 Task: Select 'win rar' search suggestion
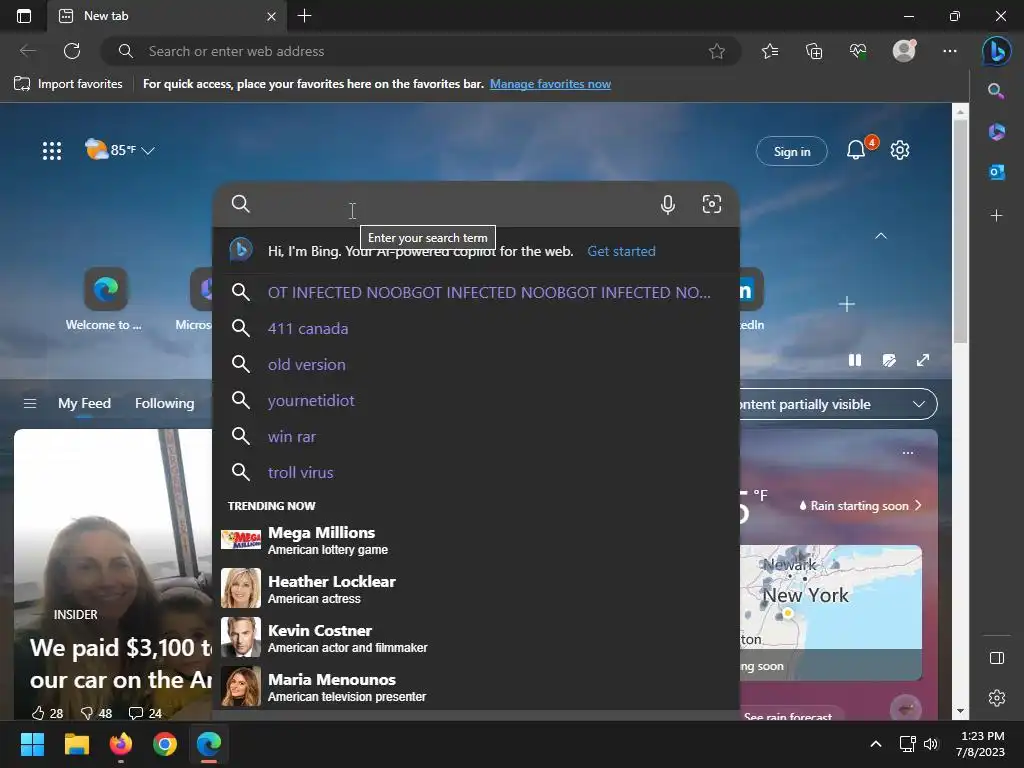476,436
